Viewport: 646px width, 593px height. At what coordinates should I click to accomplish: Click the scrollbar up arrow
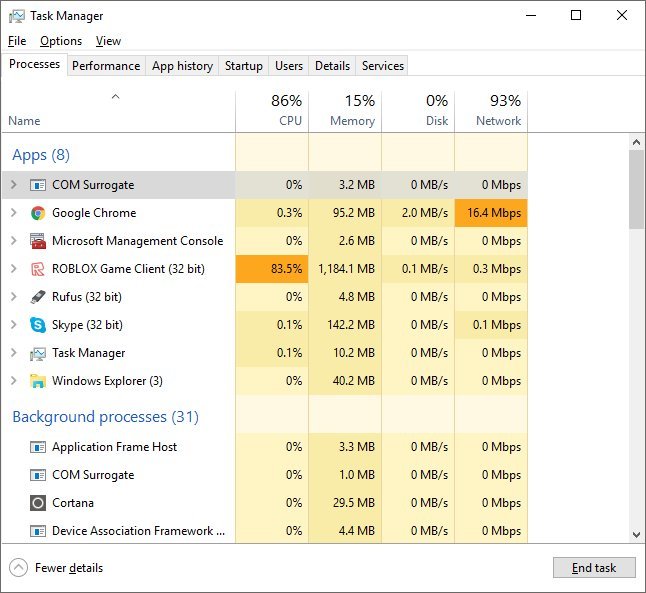coord(636,143)
